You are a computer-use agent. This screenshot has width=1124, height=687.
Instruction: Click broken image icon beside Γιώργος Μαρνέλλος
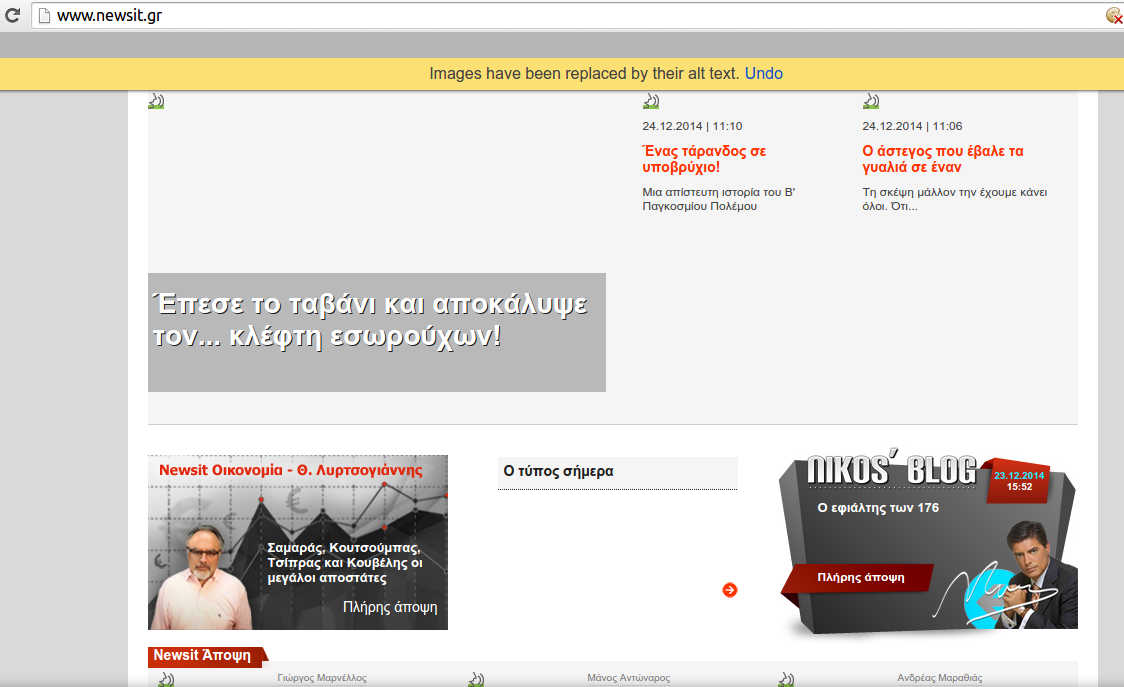pyautogui.click(x=166, y=679)
